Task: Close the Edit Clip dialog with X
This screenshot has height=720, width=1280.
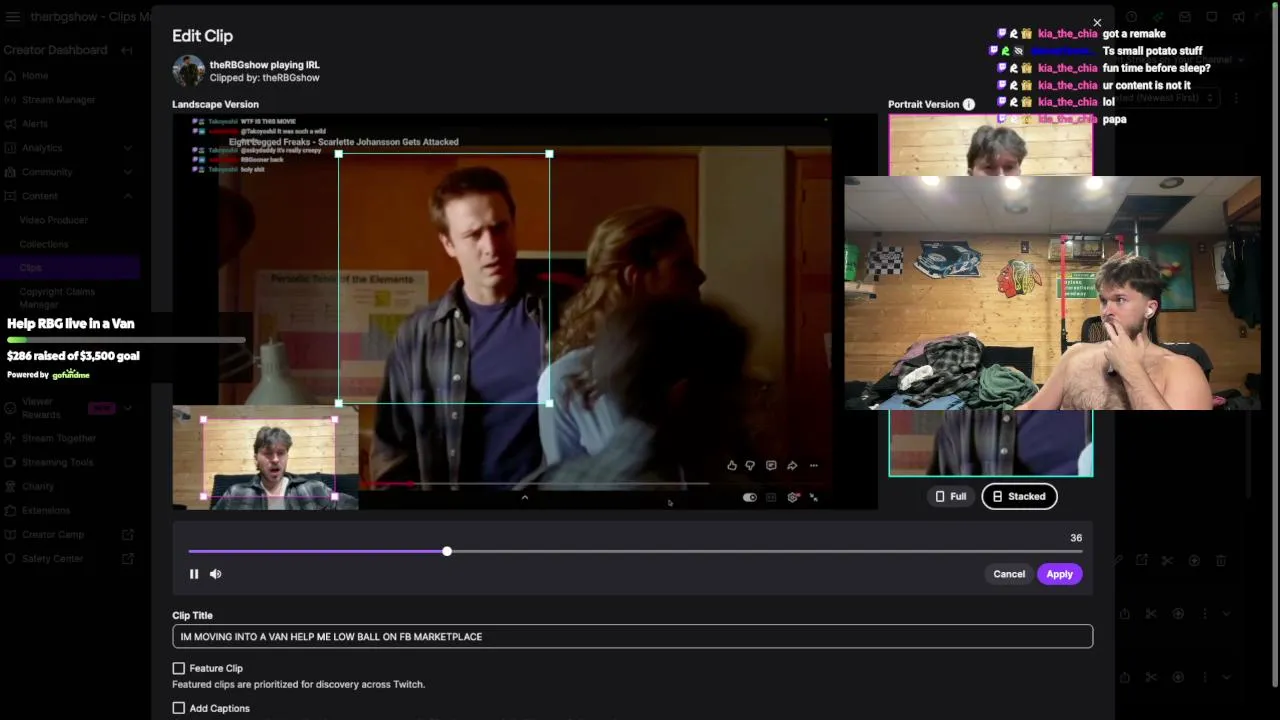Action: 1097,23
